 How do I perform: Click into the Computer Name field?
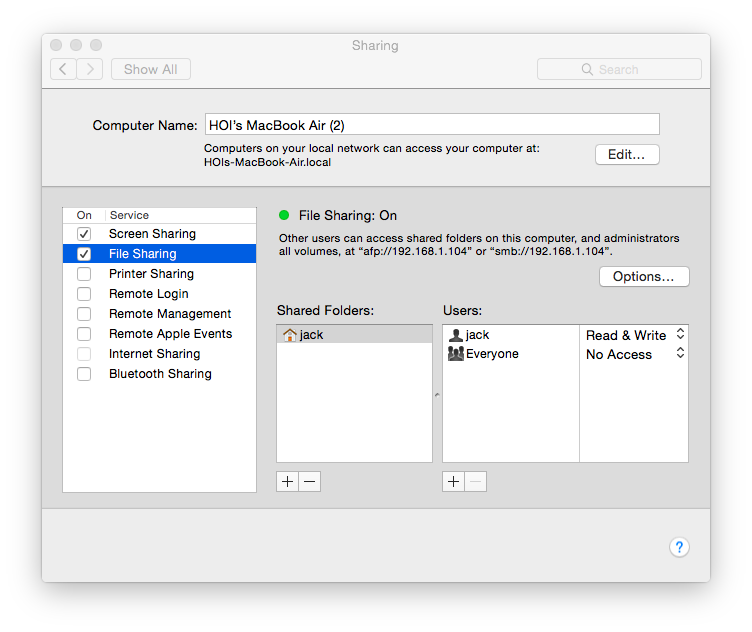432,125
